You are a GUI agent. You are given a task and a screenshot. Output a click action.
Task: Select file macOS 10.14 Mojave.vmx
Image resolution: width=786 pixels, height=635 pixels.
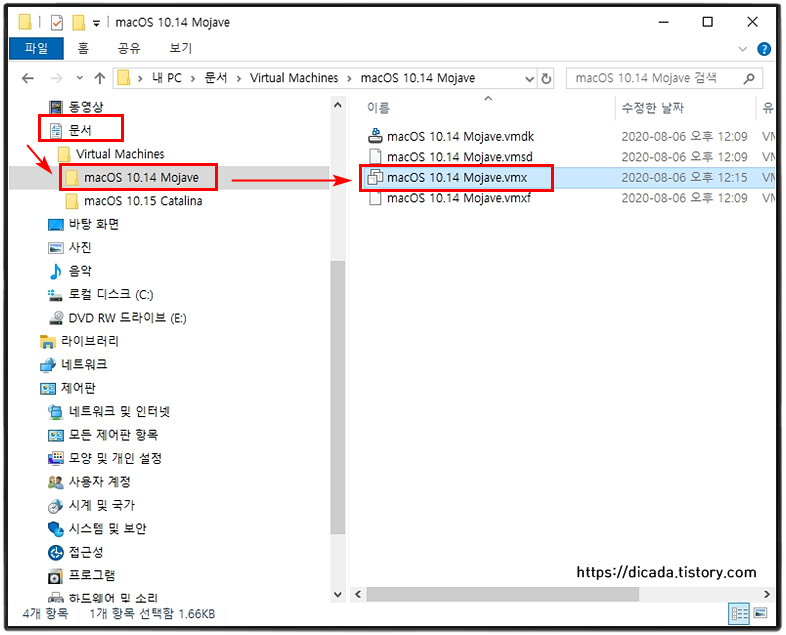point(457,177)
